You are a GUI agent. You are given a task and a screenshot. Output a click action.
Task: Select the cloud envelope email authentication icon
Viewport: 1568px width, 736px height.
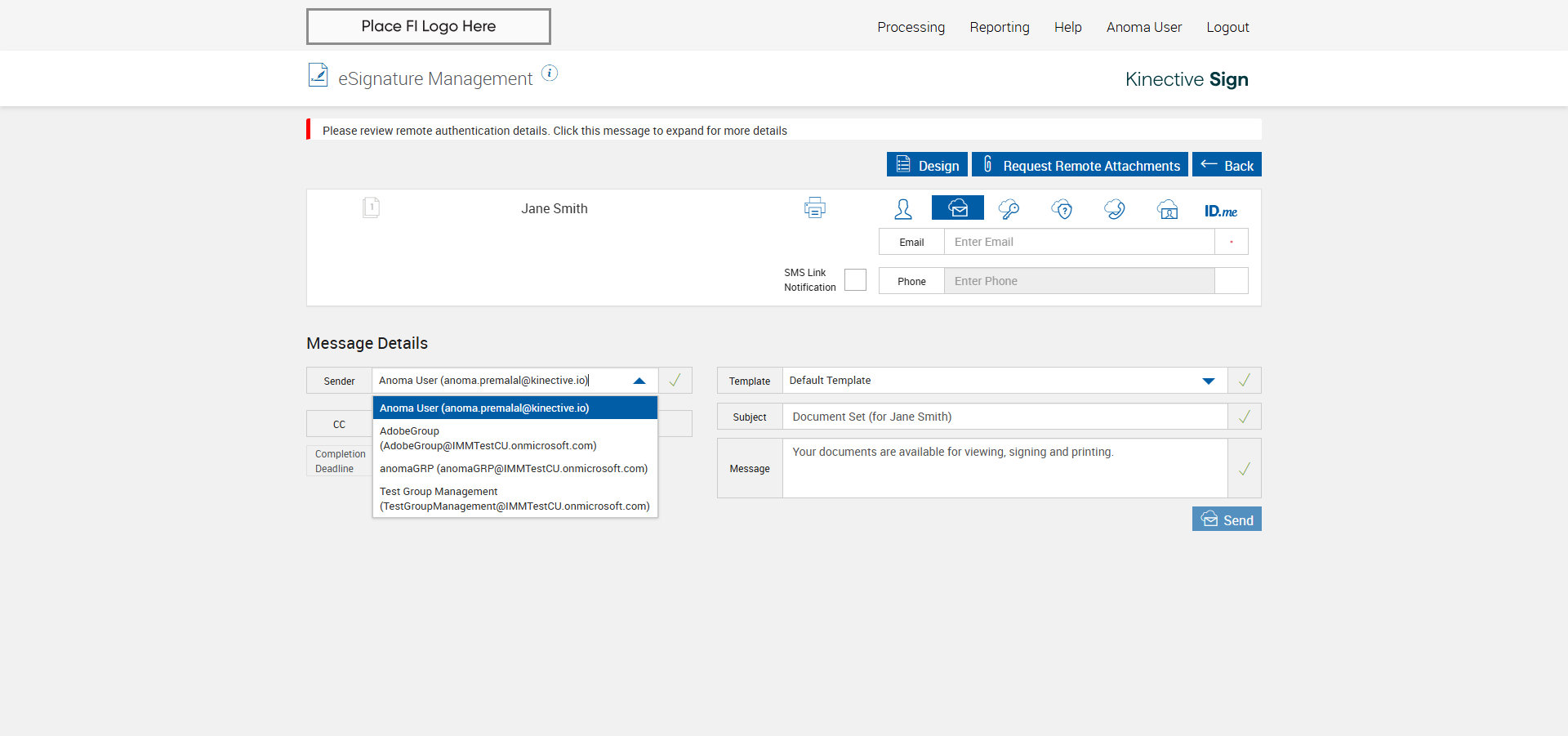coord(957,208)
